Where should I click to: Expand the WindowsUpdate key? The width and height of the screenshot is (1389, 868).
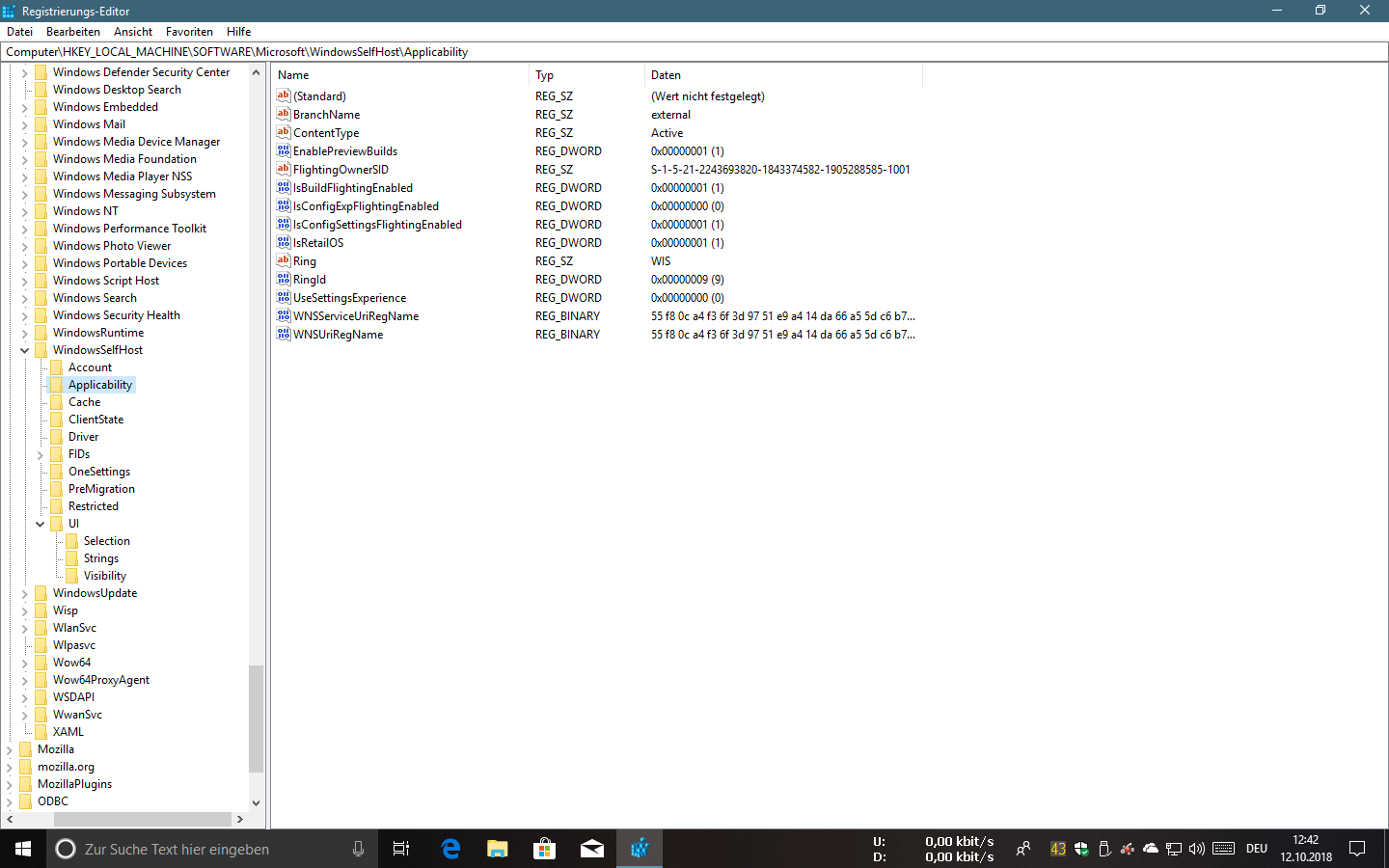coord(24,593)
